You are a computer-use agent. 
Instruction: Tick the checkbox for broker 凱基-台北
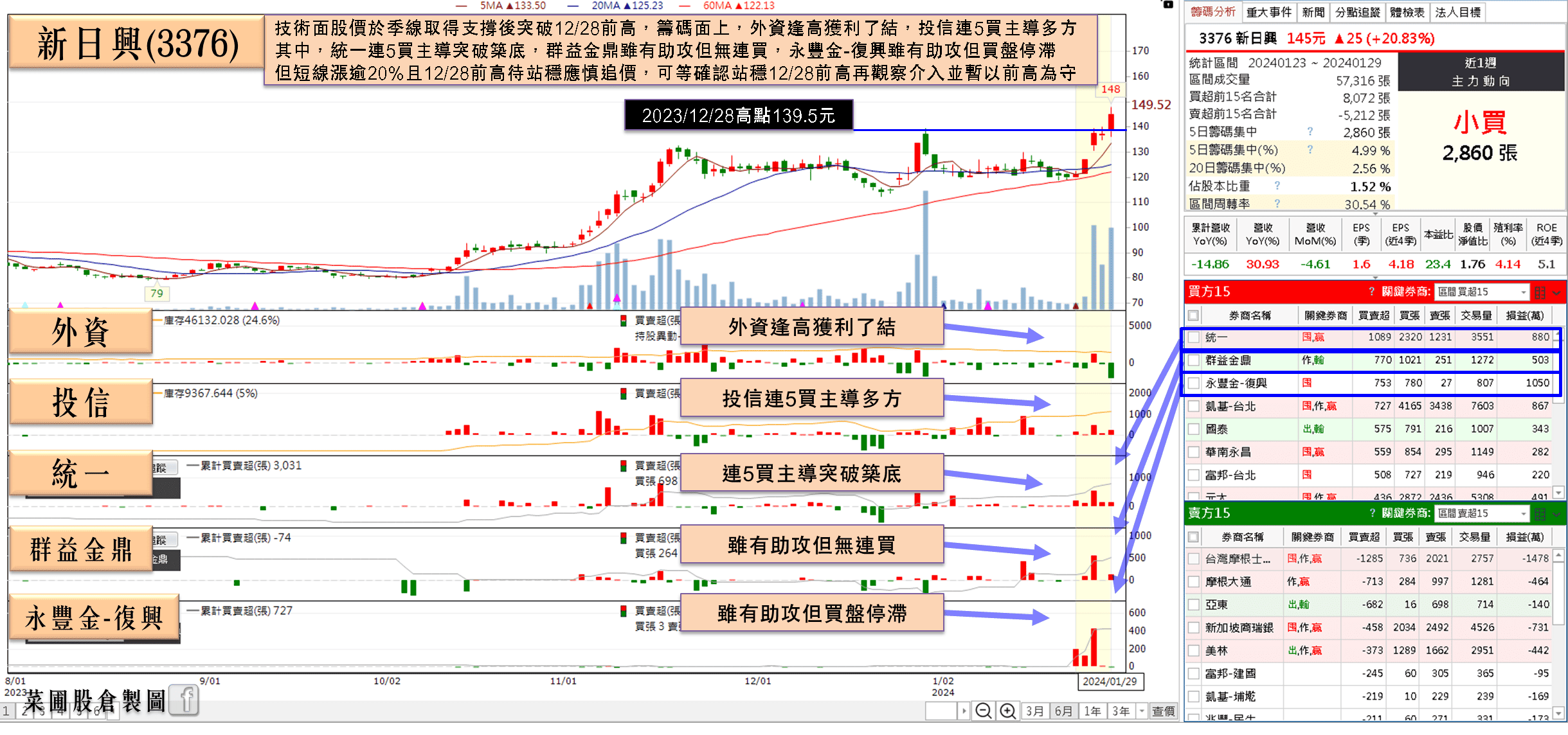pyautogui.click(x=1194, y=407)
